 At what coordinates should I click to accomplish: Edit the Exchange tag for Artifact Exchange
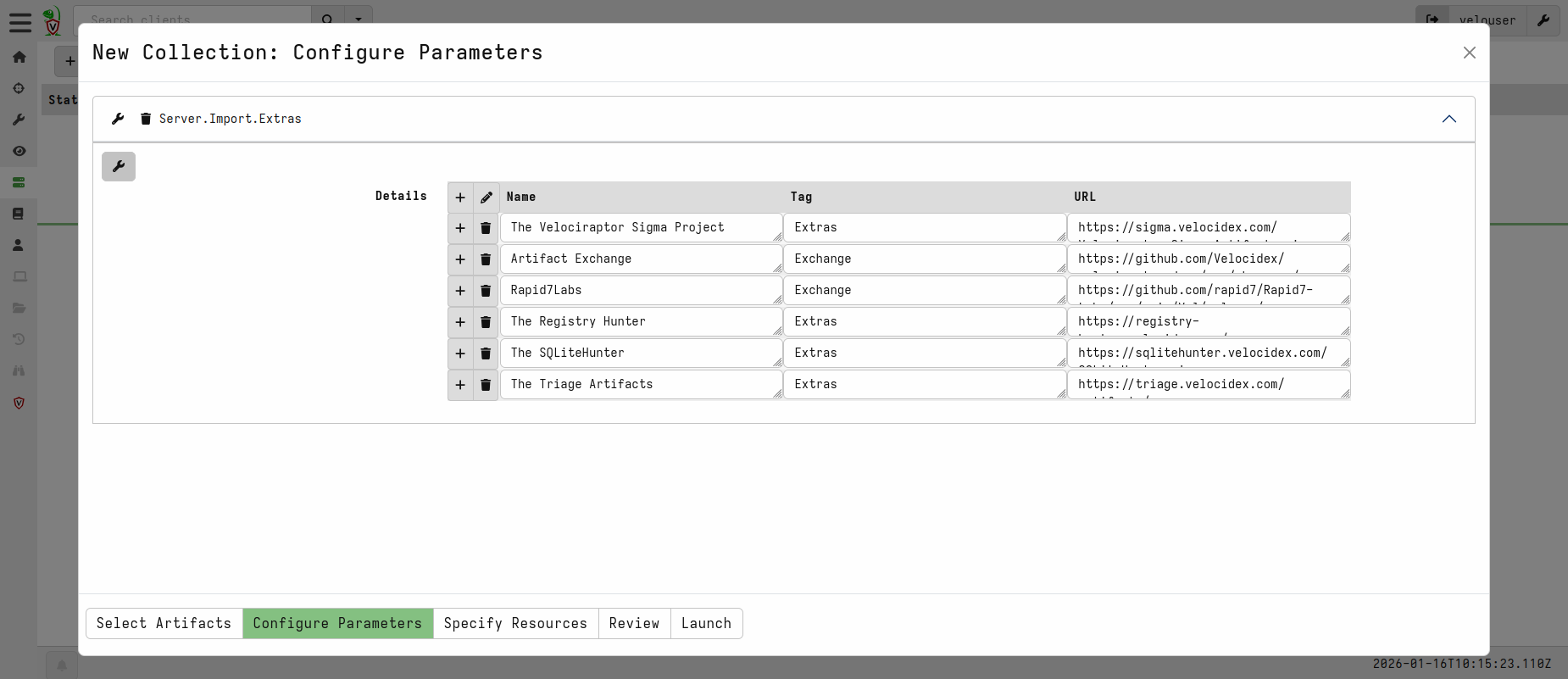point(926,259)
